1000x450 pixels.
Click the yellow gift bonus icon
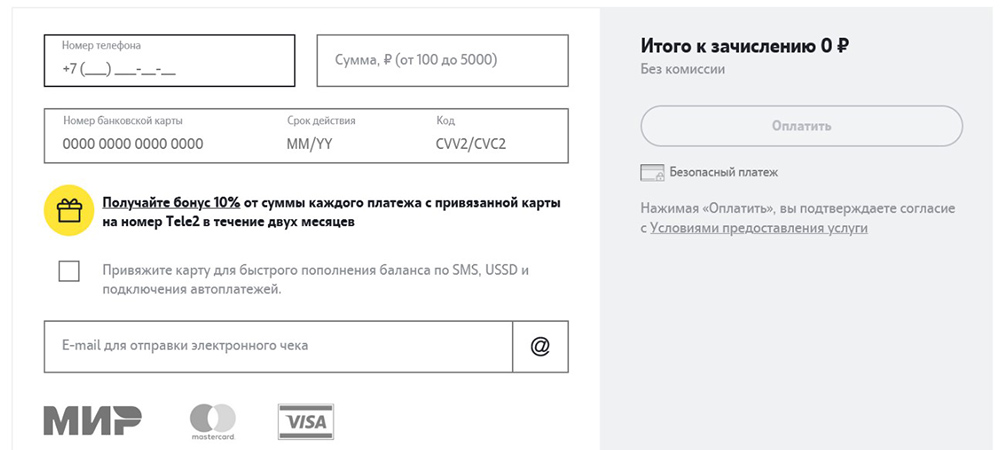pyautogui.click(x=69, y=210)
